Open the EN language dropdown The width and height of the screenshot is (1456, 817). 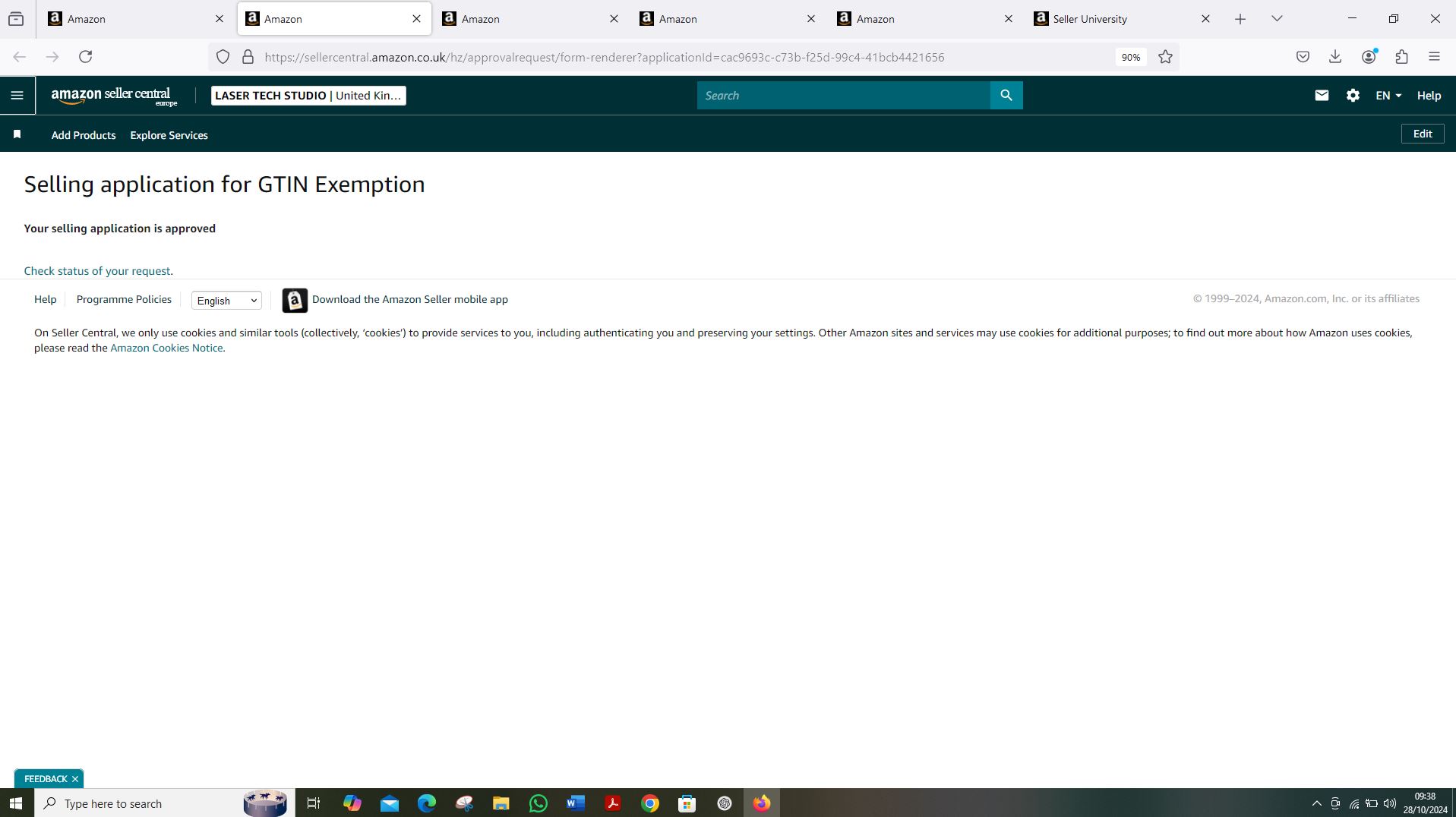point(1388,96)
